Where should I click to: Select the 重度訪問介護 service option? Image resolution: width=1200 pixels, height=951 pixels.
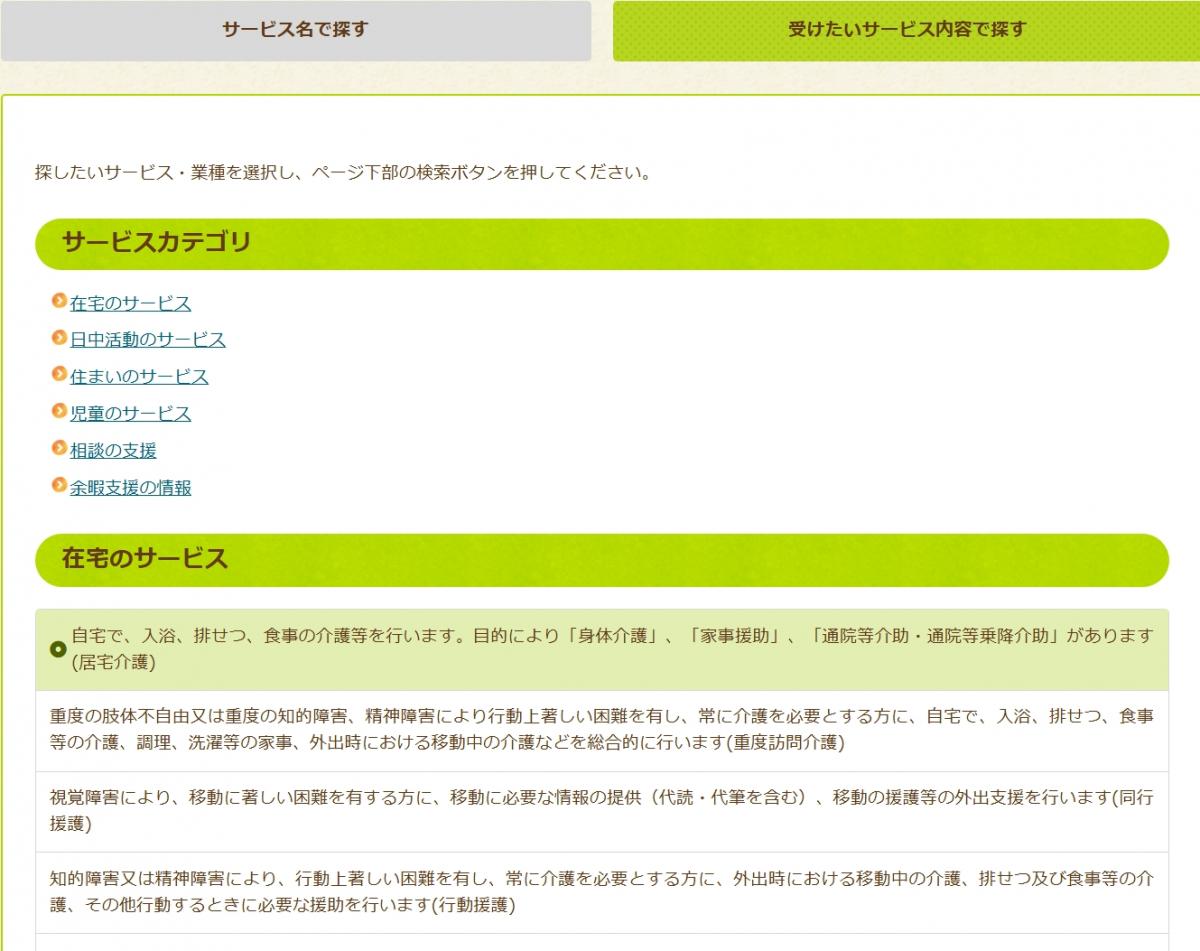pyautogui.click(x=600, y=732)
